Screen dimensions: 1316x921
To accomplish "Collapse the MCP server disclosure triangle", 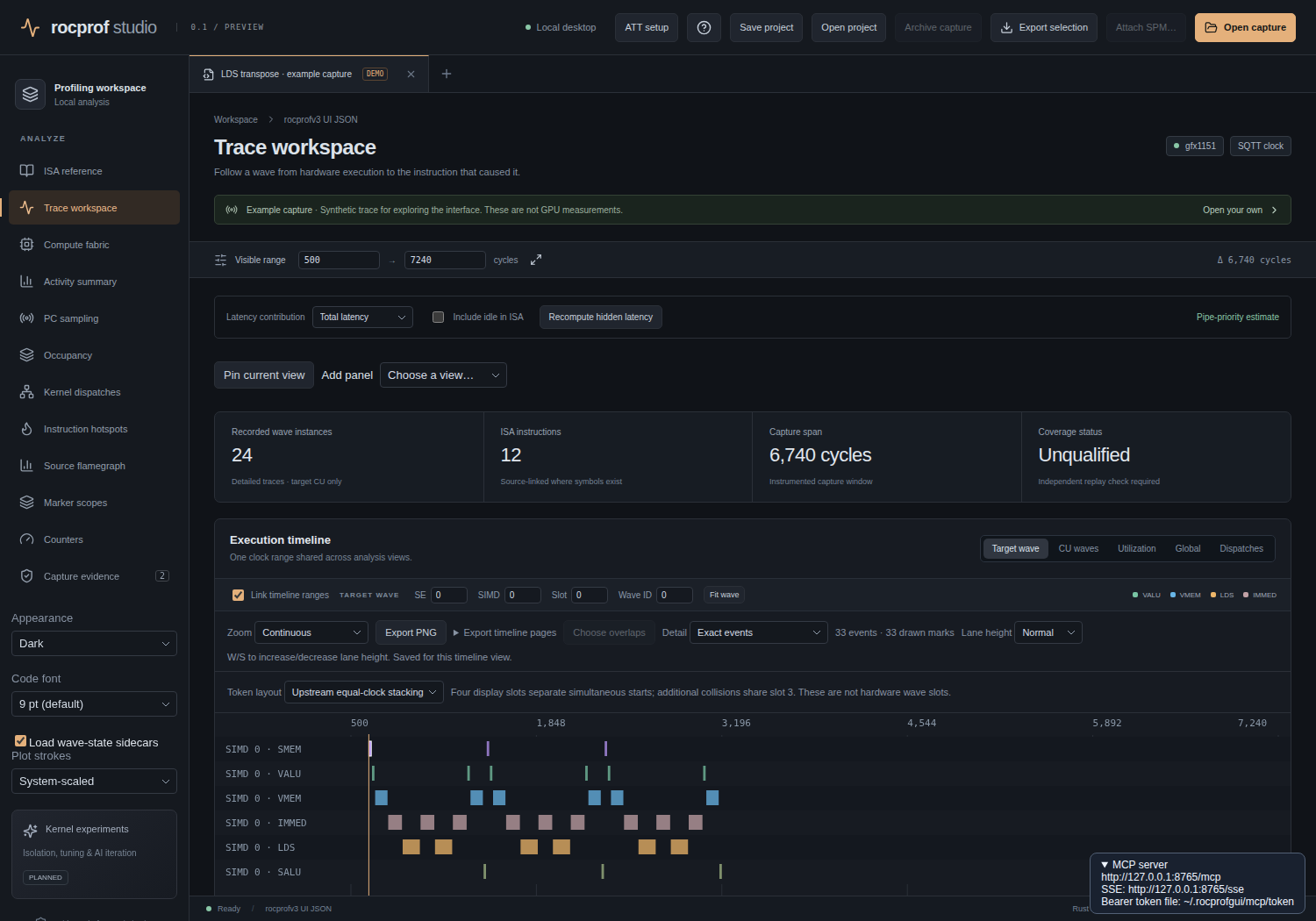I will tap(1105, 865).
